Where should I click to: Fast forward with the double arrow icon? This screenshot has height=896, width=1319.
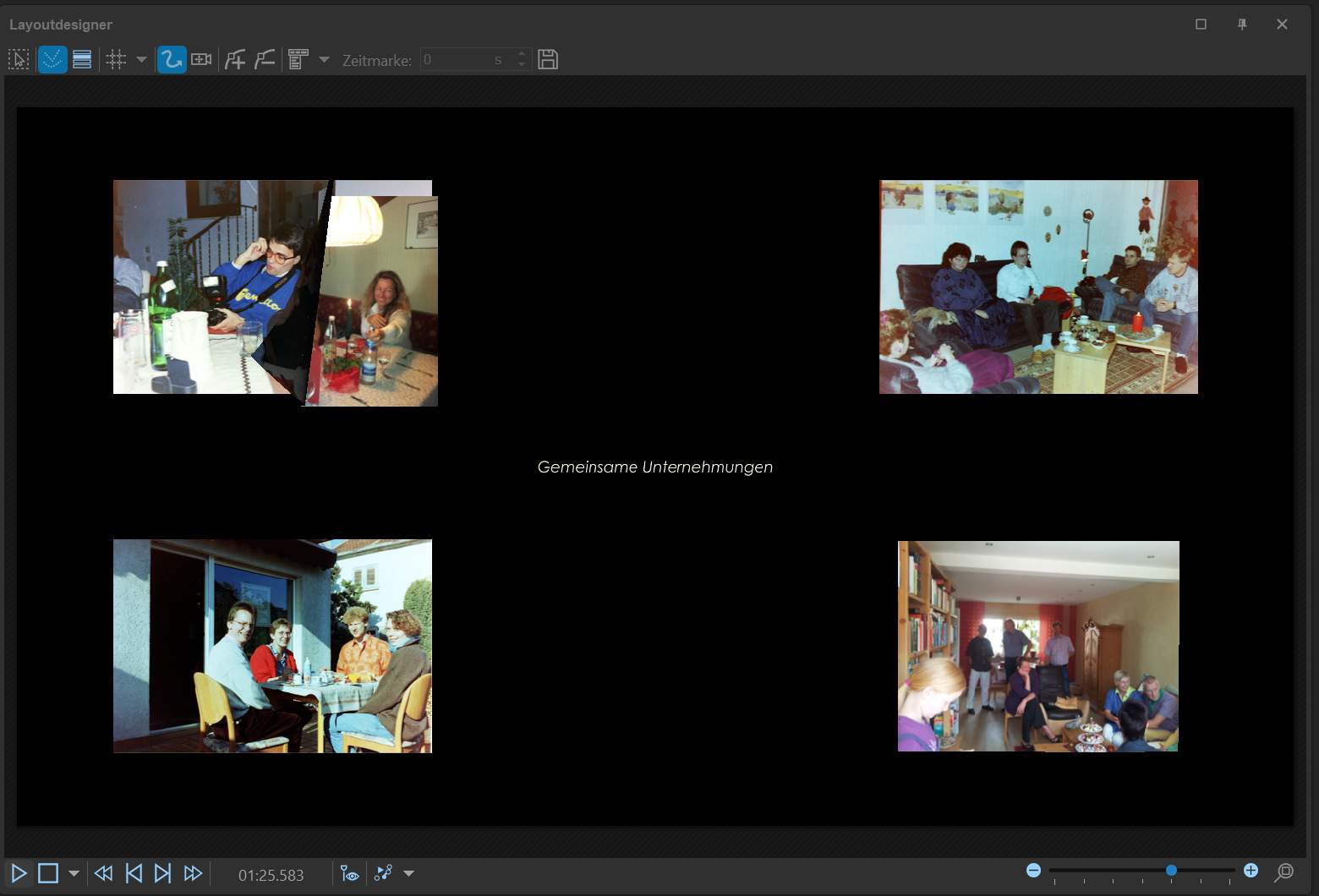193,873
